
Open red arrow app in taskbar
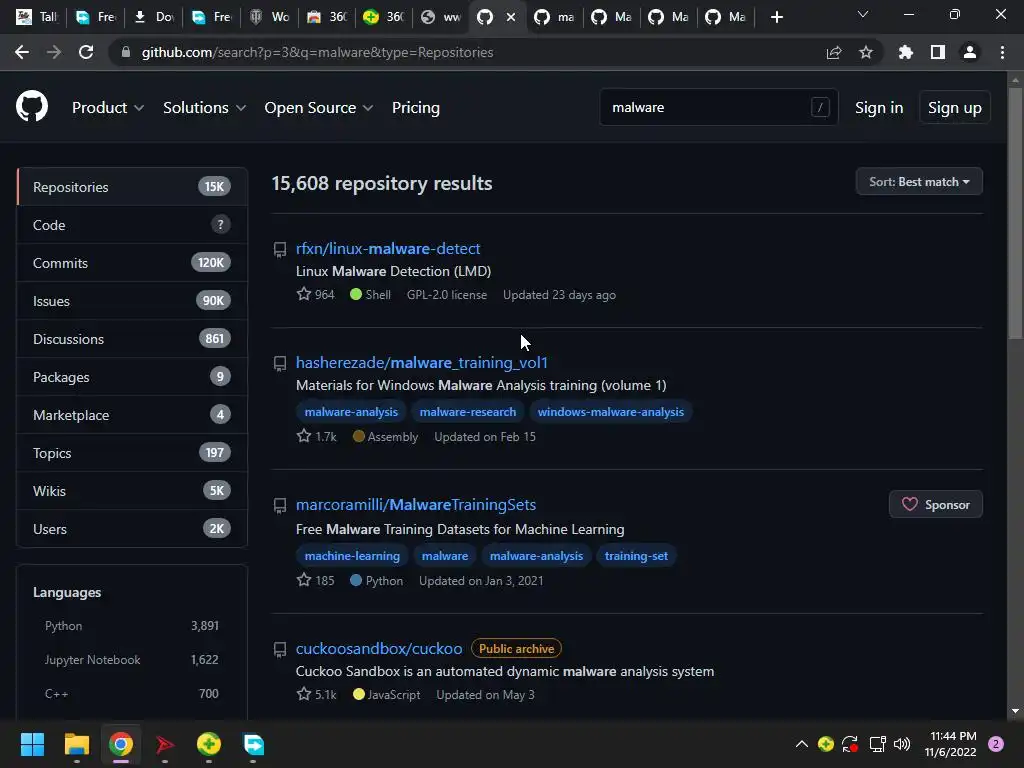tap(165, 744)
